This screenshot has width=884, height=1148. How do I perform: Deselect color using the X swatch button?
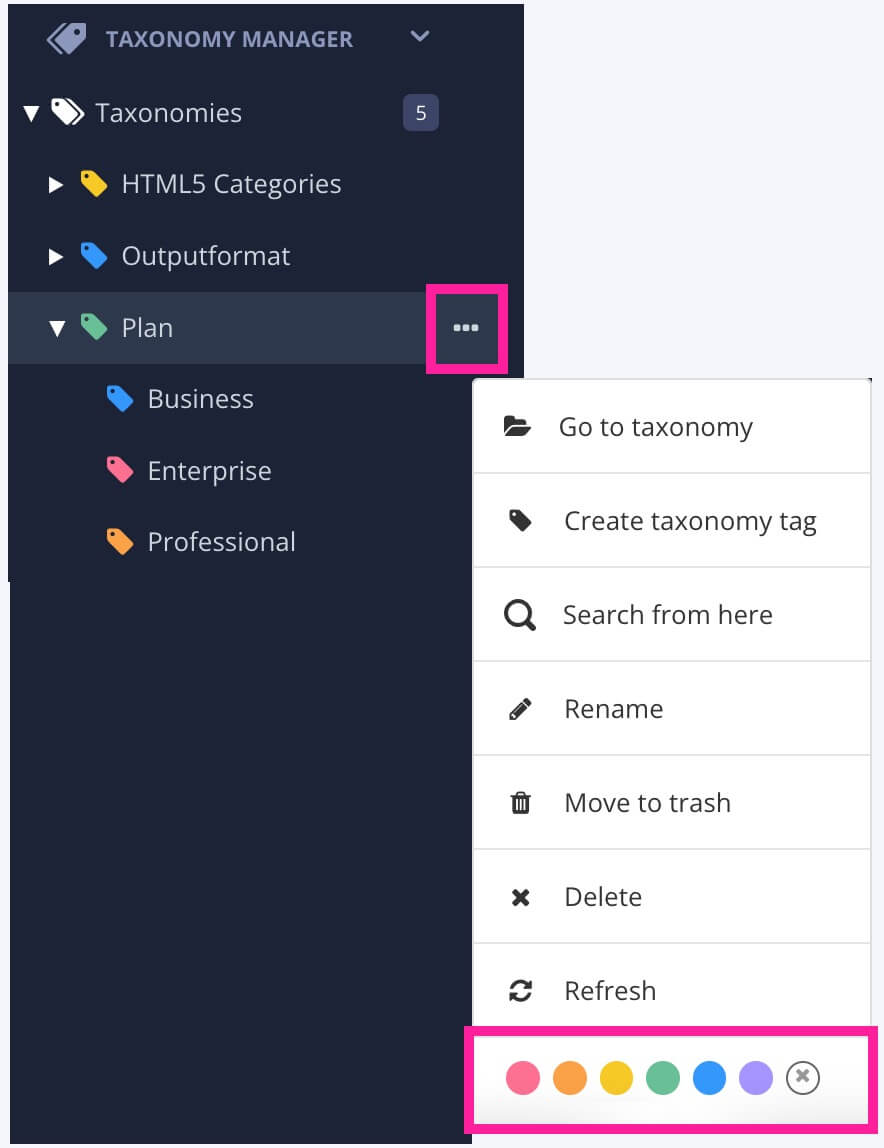pos(802,1078)
